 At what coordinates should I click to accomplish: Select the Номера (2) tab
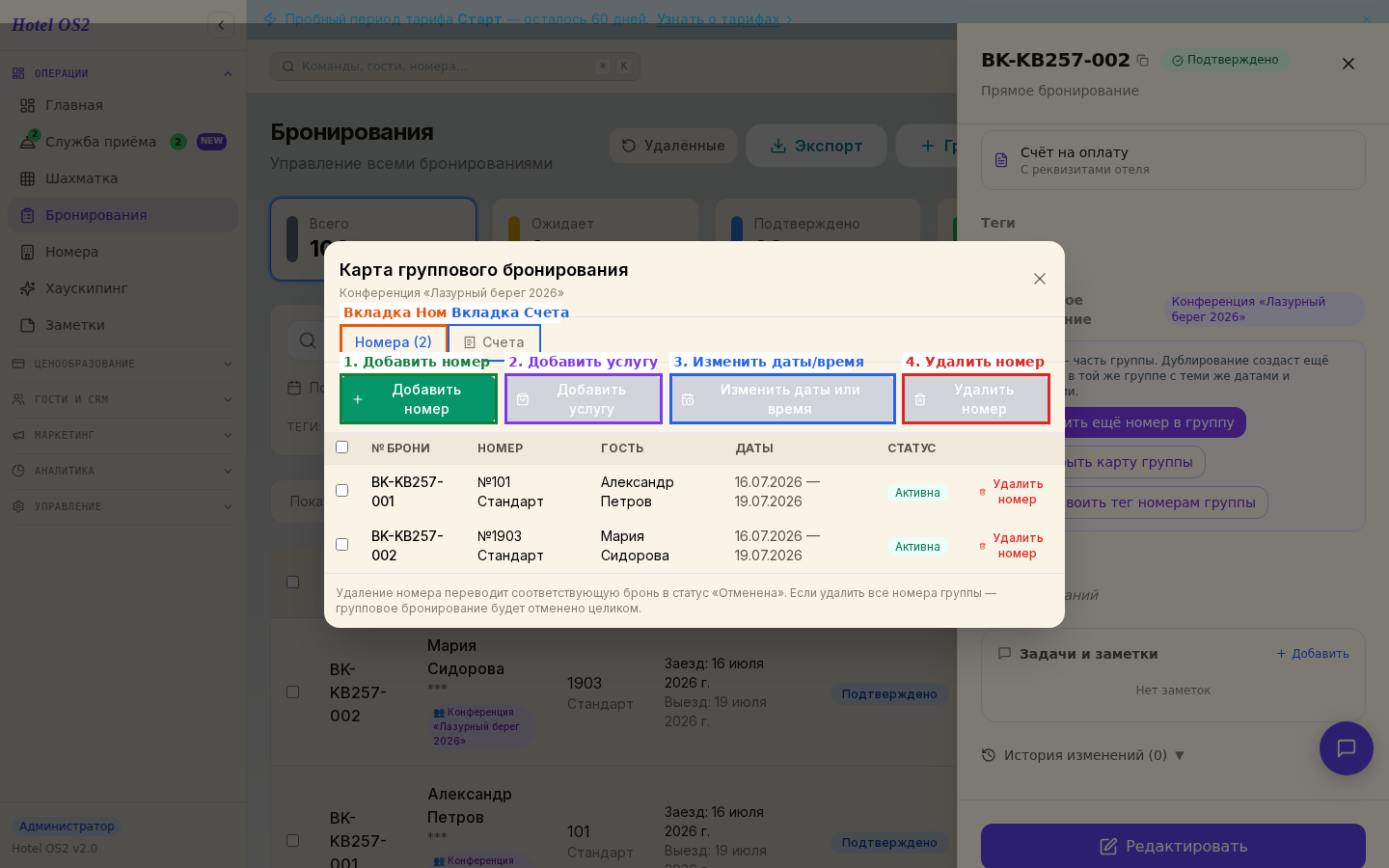394,342
